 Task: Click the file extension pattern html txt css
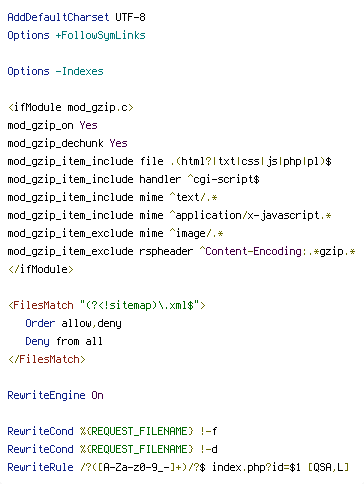pyautogui.click(x=251, y=161)
